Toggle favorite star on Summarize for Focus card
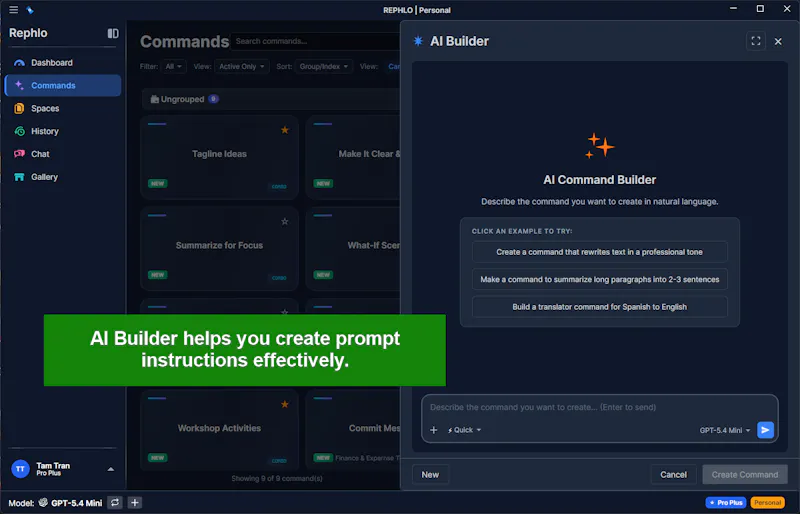 (285, 222)
